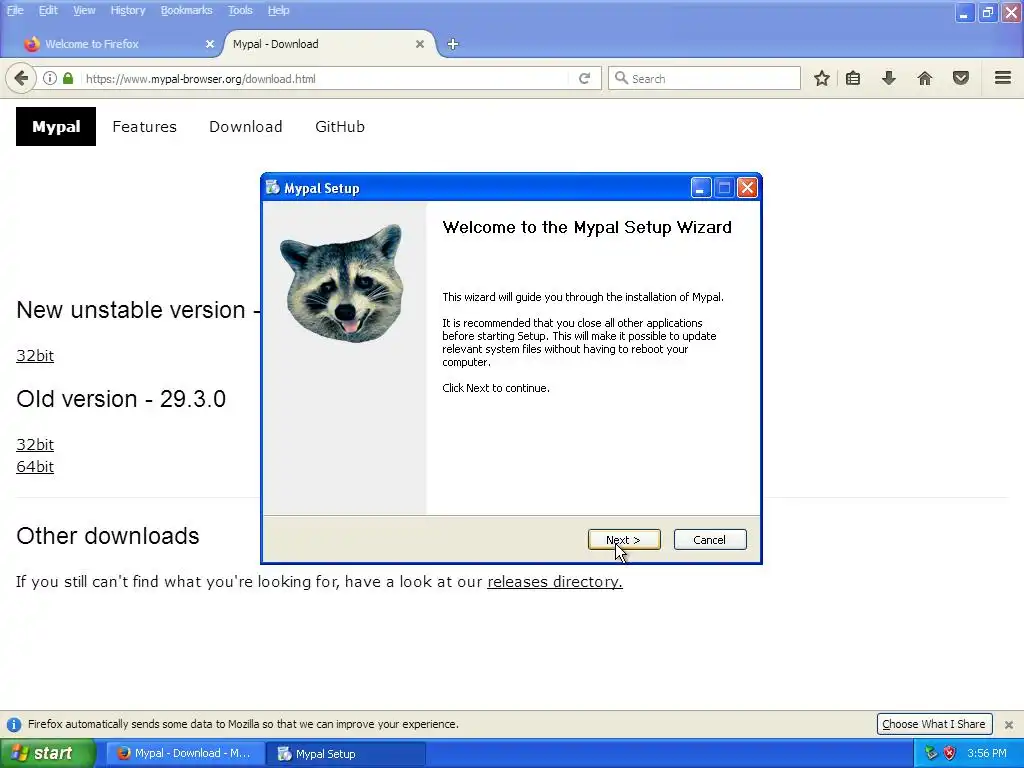The width and height of the screenshot is (1024, 768).
Task: Click Choose What I Share button
Action: tap(935, 724)
